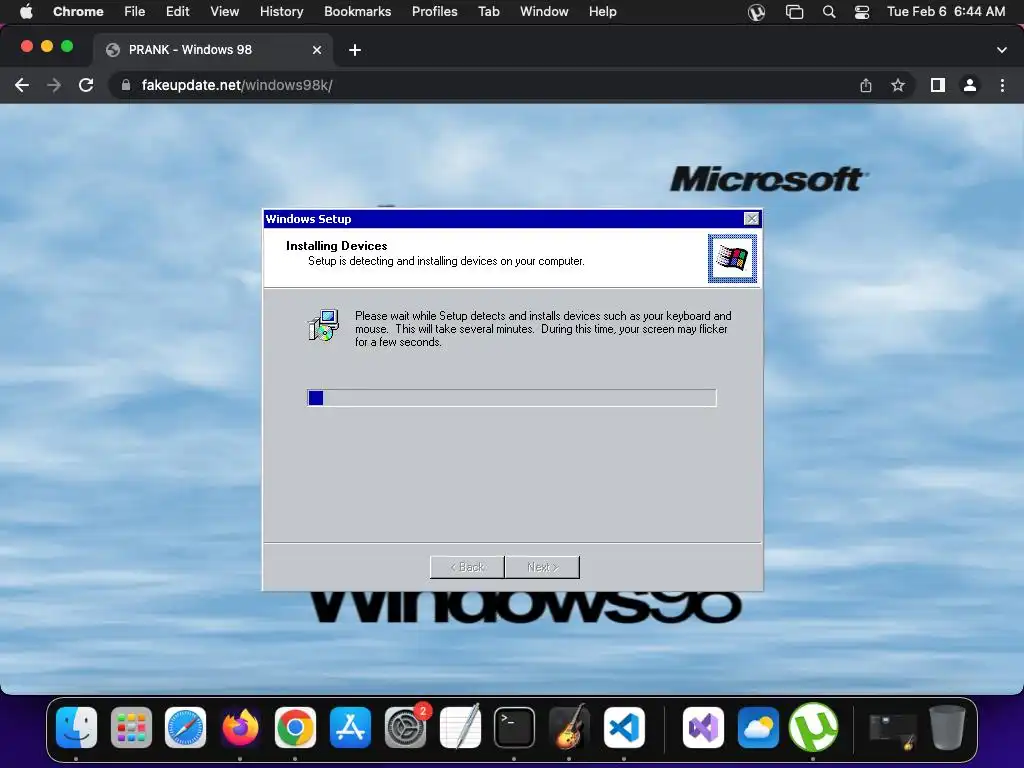The width and height of the screenshot is (1024, 768).
Task: Open the History menu
Action: coord(281,12)
